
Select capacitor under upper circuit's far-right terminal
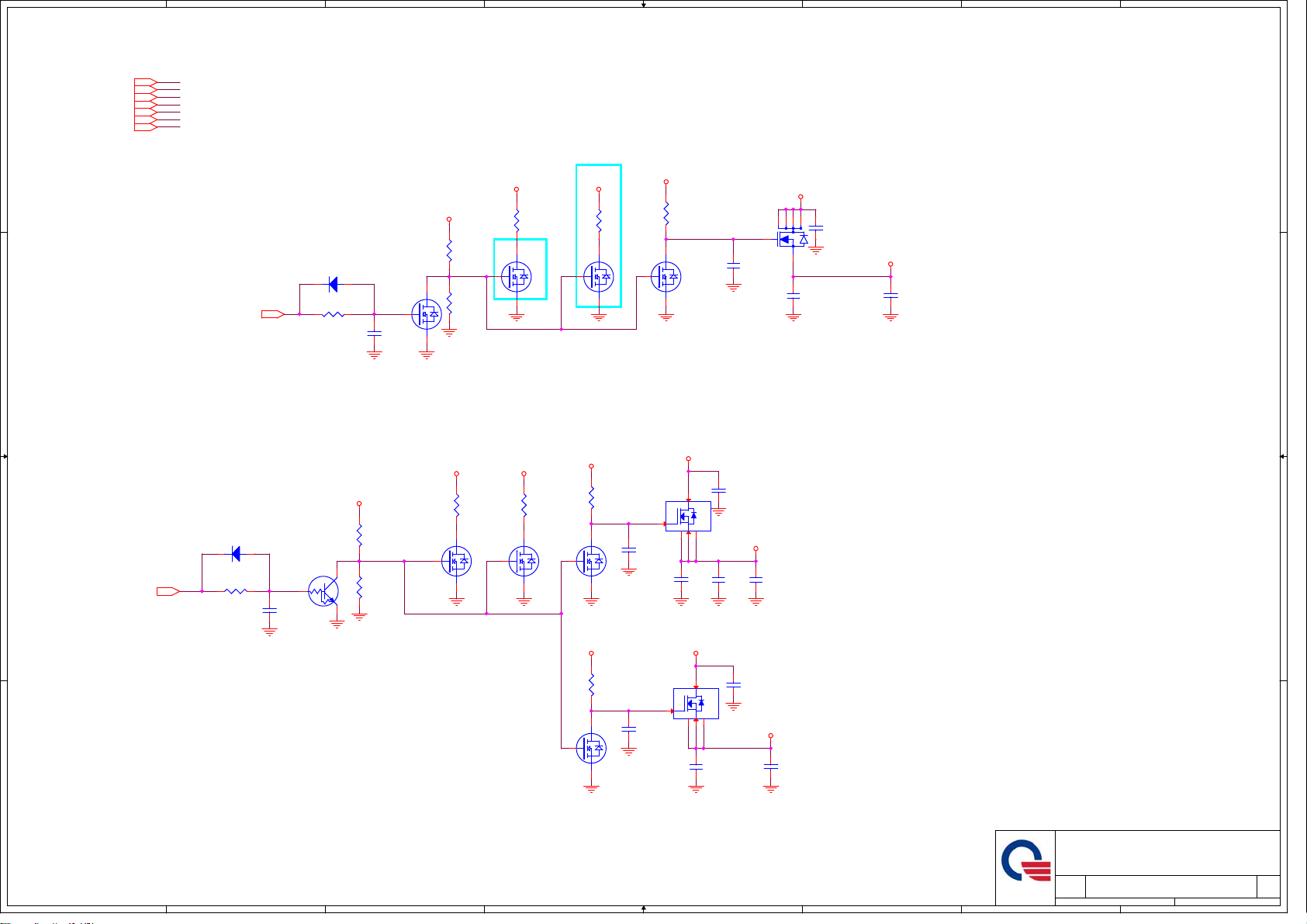890,296
